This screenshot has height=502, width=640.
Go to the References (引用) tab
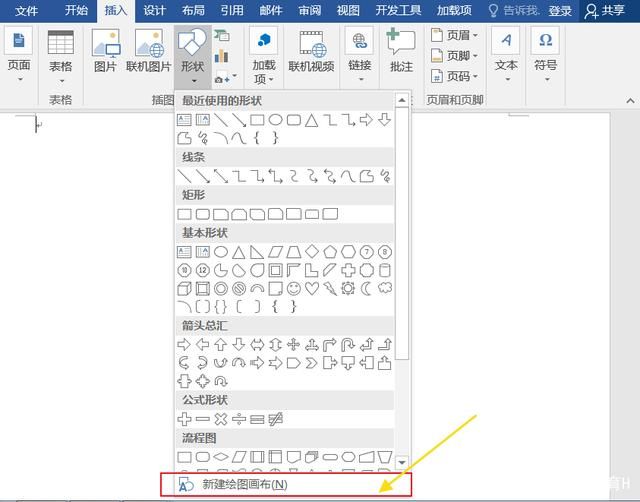tap(232, 10)
